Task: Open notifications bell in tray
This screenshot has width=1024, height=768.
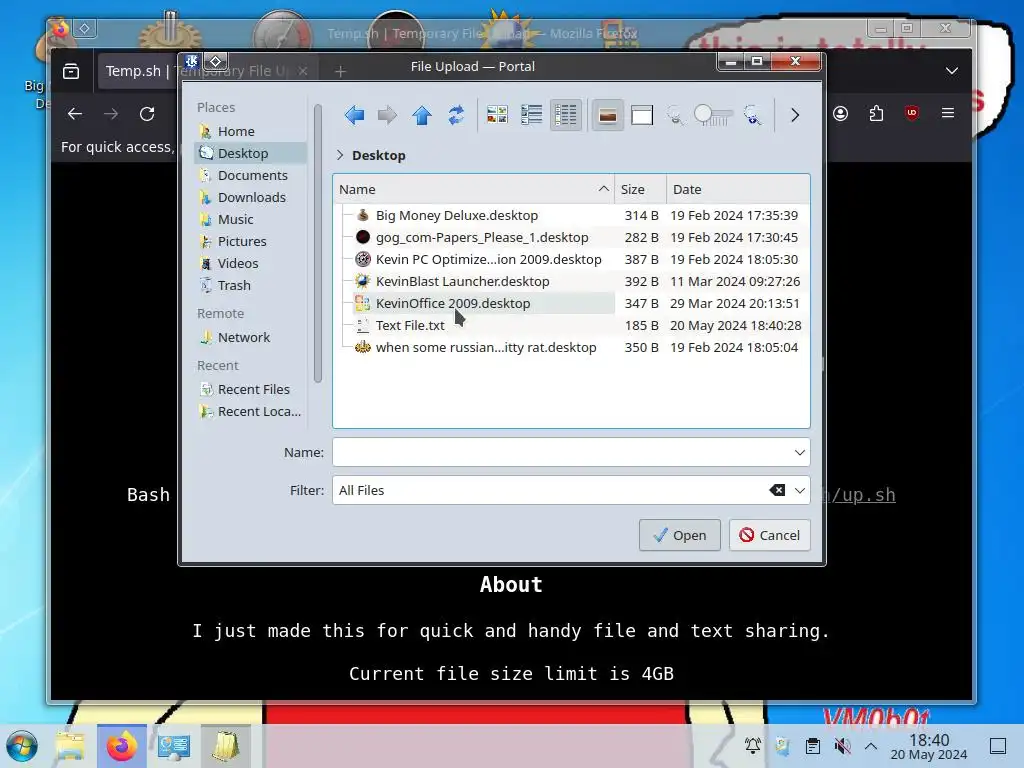Action: click(753, 746)
